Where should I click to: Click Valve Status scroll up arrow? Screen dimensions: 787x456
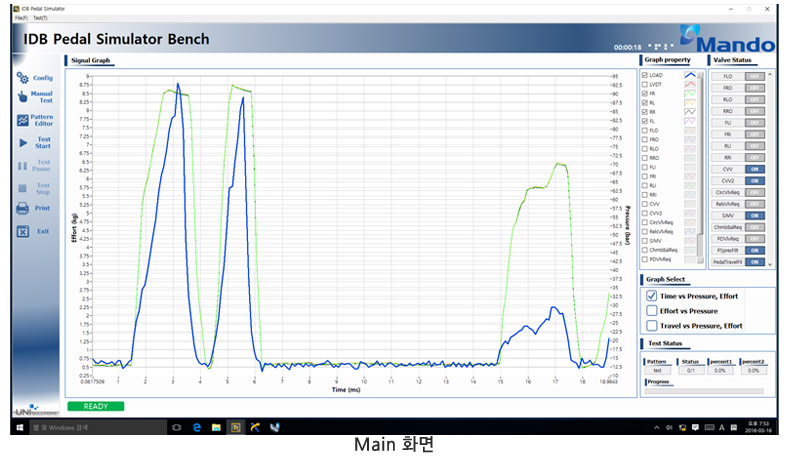(770, 74)
